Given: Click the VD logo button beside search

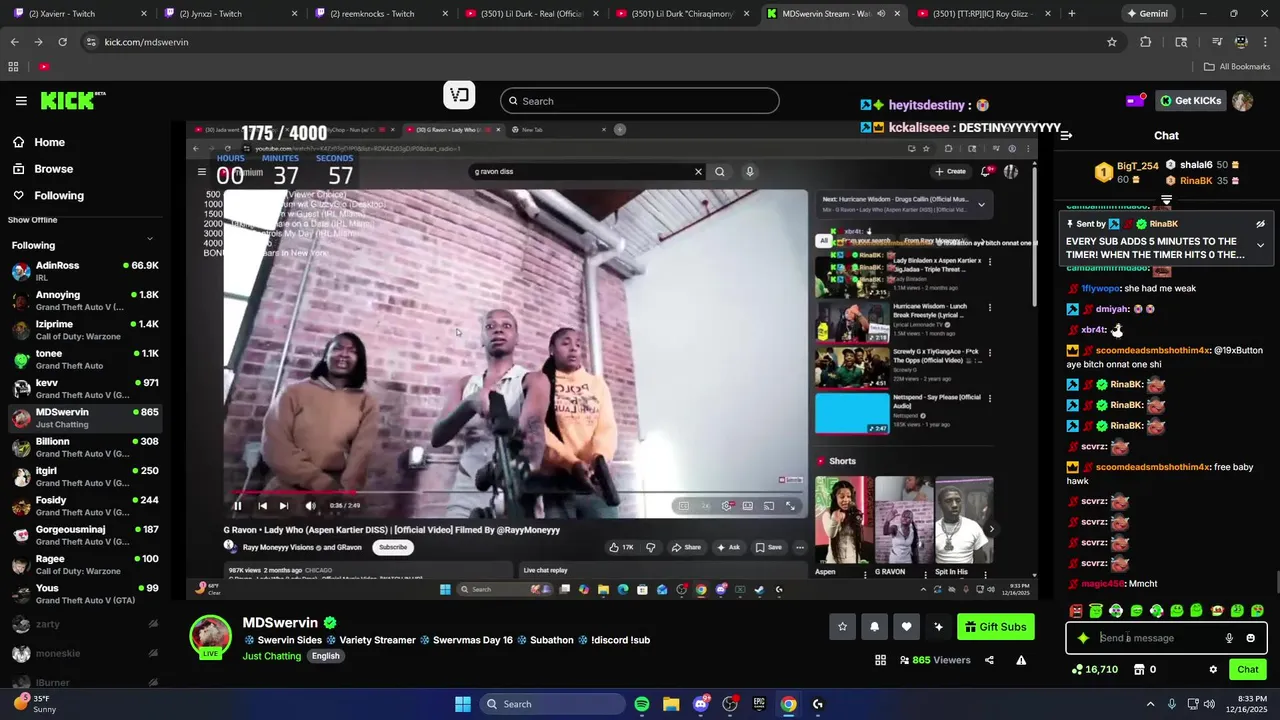Looking at the screenshot, I should pyautogui.click(x=459, y=96).
